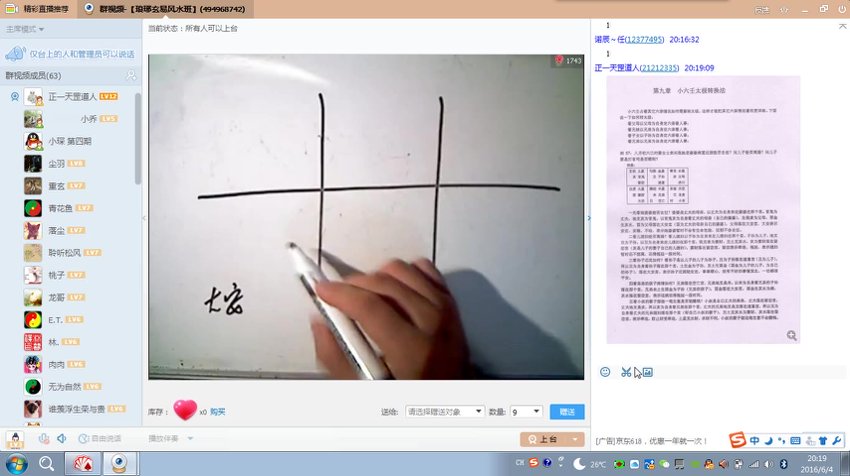Toggle the punctuation mode icon on the IME bar
850x476 pixels.
[782, 440]
